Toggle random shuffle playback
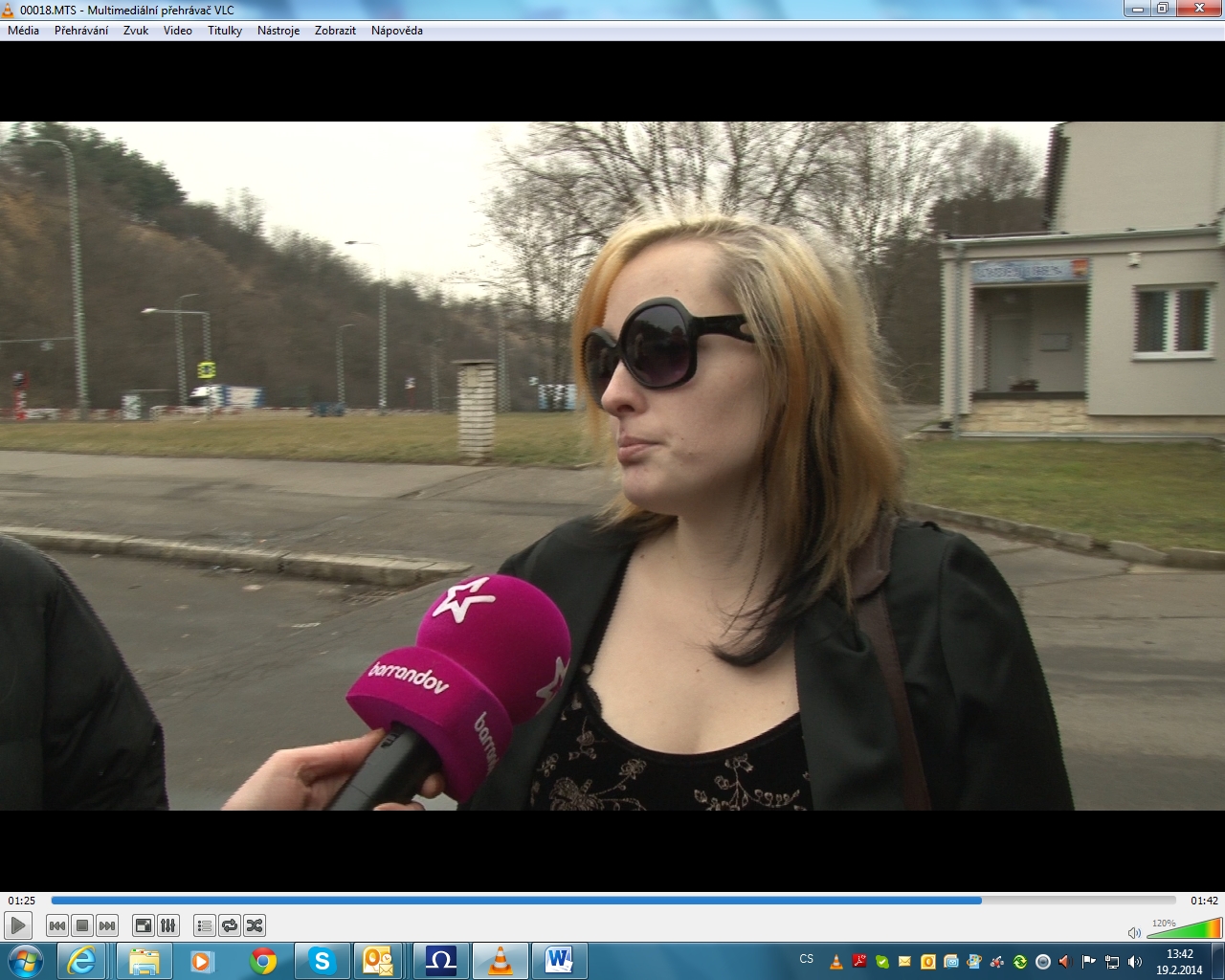1225x980 pixels. tap(254, 925)
